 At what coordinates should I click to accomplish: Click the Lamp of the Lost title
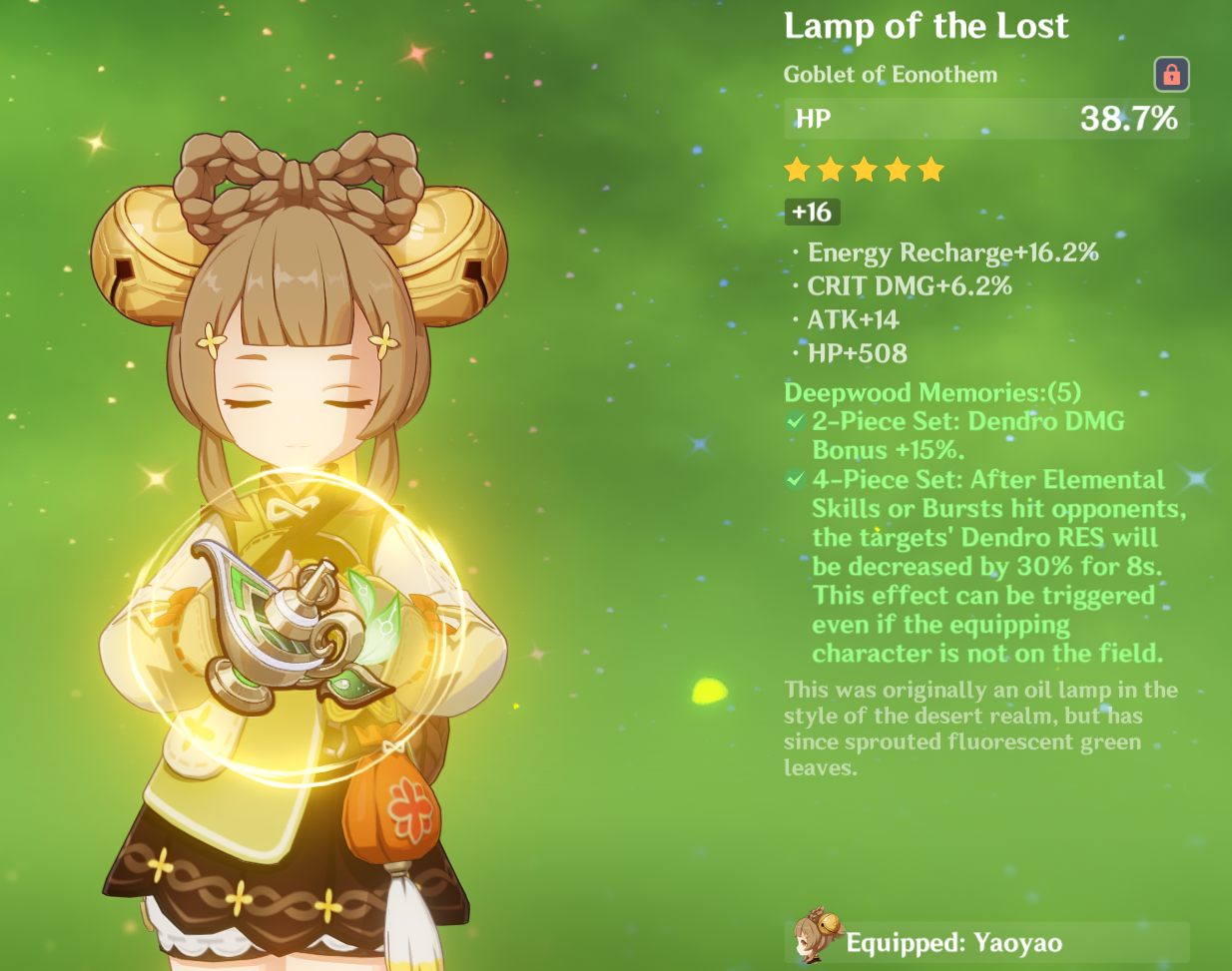click(925, 26)
